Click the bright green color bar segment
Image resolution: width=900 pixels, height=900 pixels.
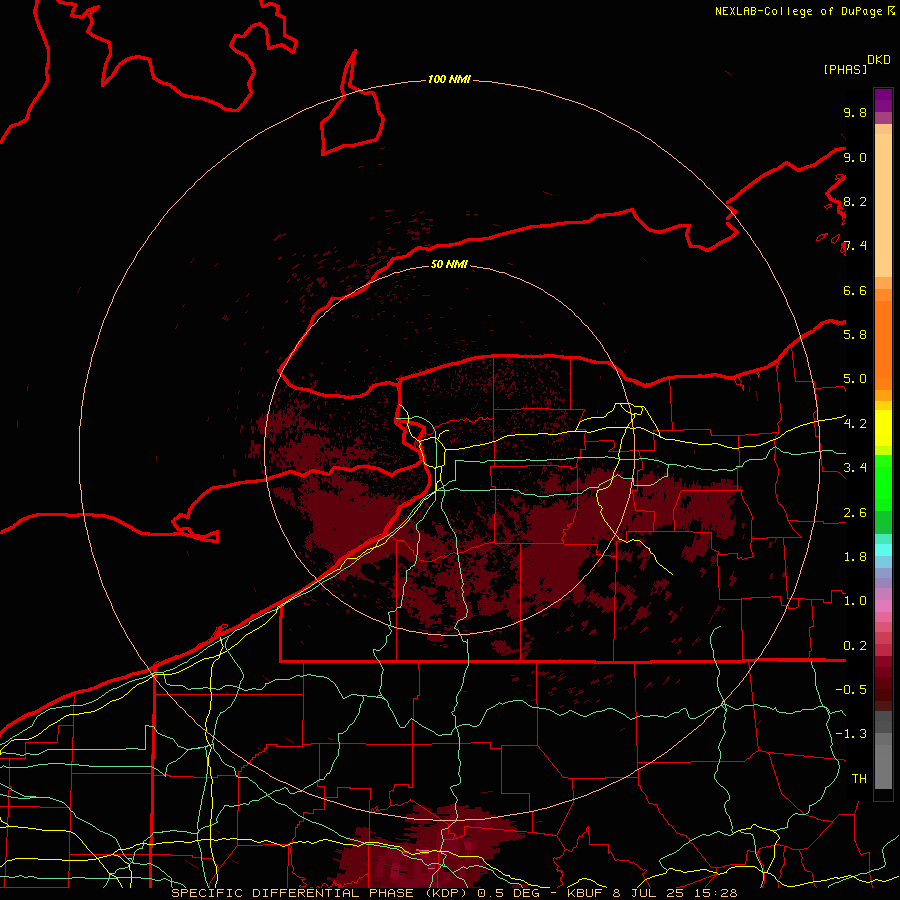pos(883,483)
